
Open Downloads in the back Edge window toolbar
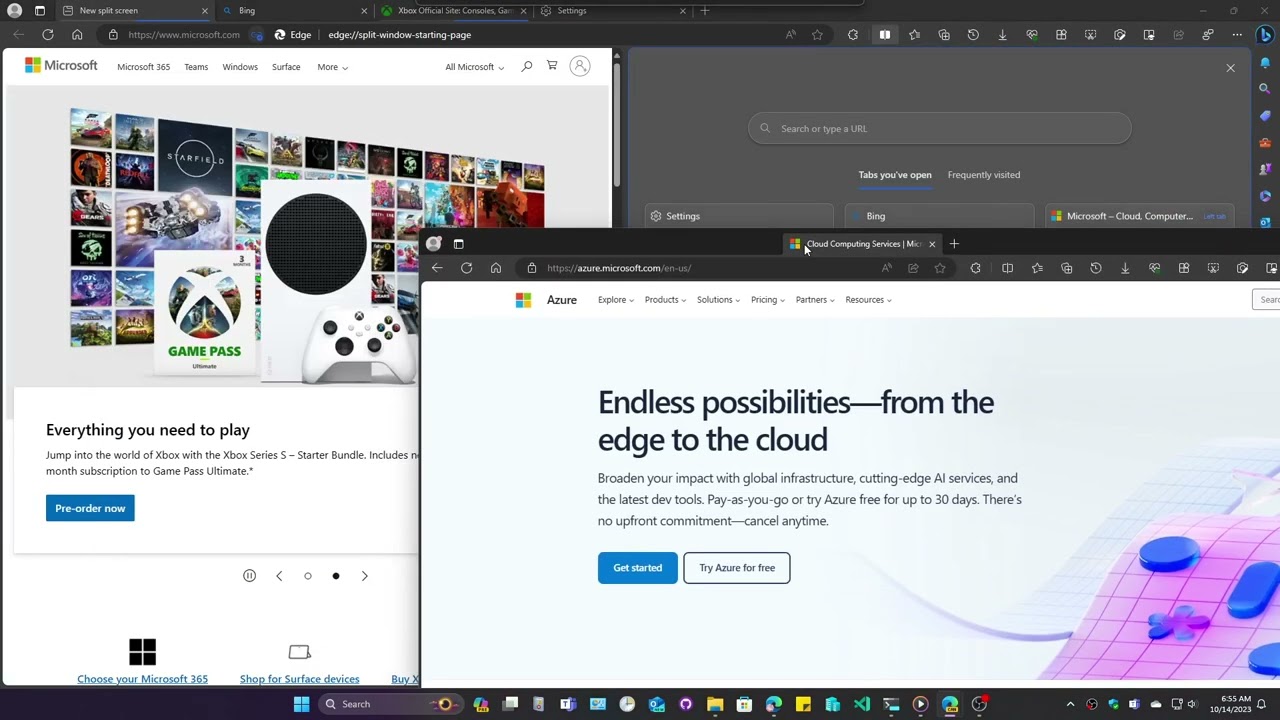click(1002, 35)
